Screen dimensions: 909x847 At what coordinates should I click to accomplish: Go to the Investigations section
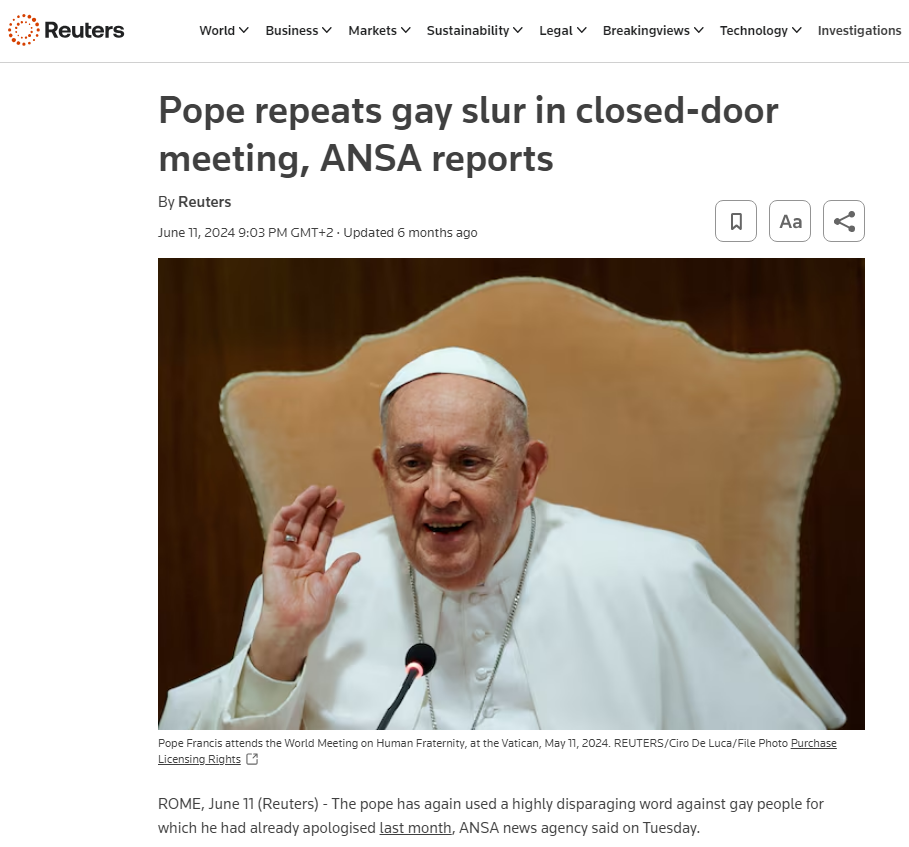click(x=859, y=30)
